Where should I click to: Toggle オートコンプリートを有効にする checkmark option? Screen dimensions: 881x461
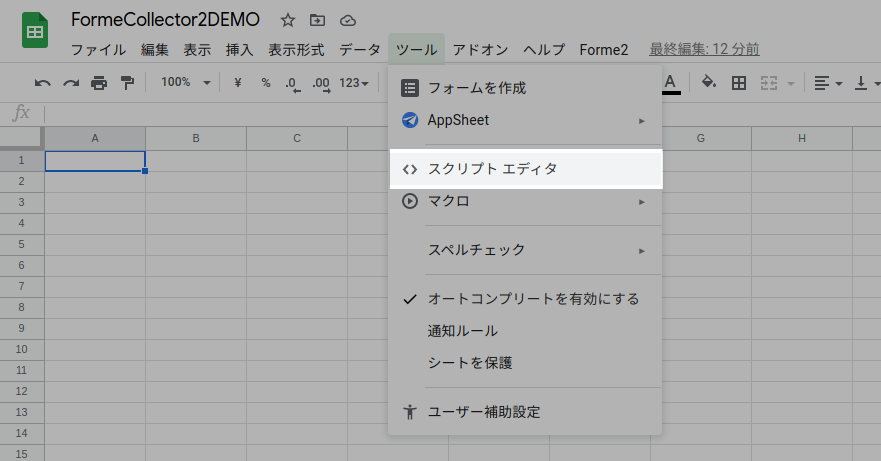click(532, 298)
